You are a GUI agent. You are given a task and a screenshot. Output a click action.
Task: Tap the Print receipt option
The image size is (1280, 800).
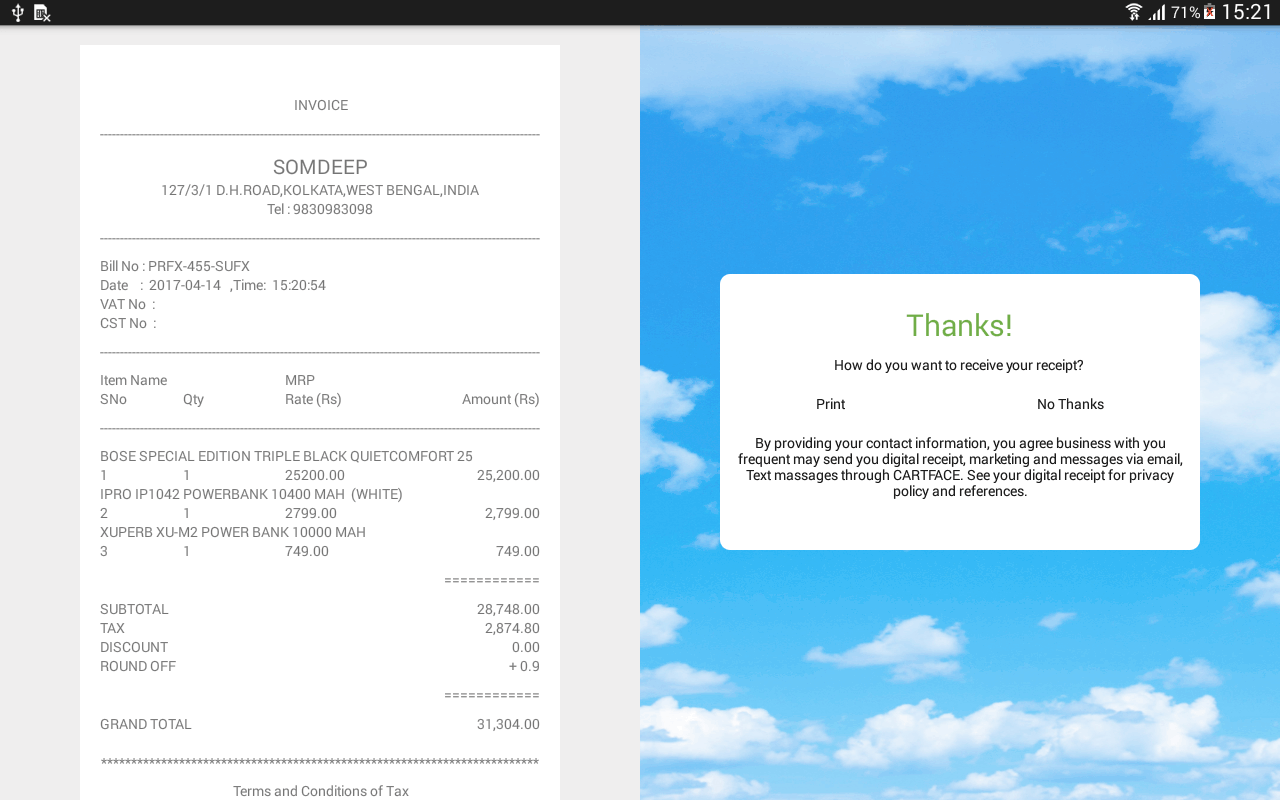coord(830,404)
